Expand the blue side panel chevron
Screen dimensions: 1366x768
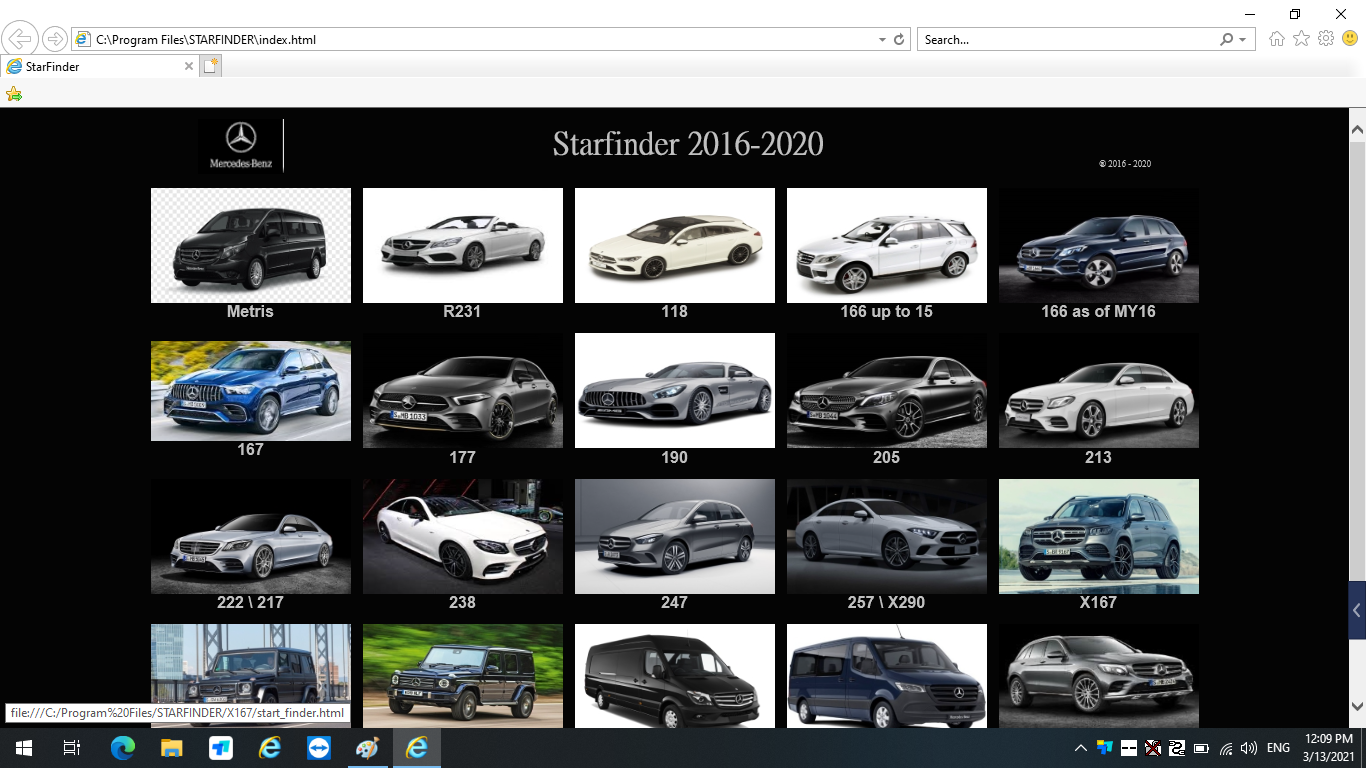click(1357, 610)
